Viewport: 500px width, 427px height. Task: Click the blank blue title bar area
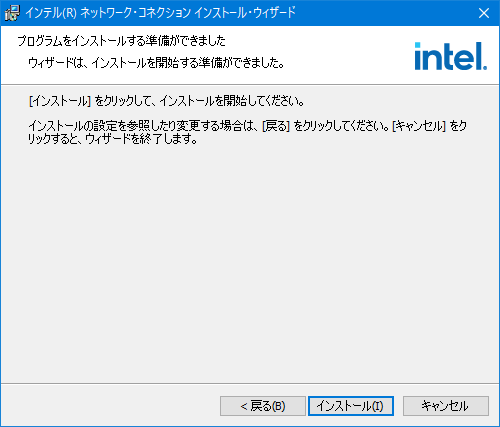point(383,13)
